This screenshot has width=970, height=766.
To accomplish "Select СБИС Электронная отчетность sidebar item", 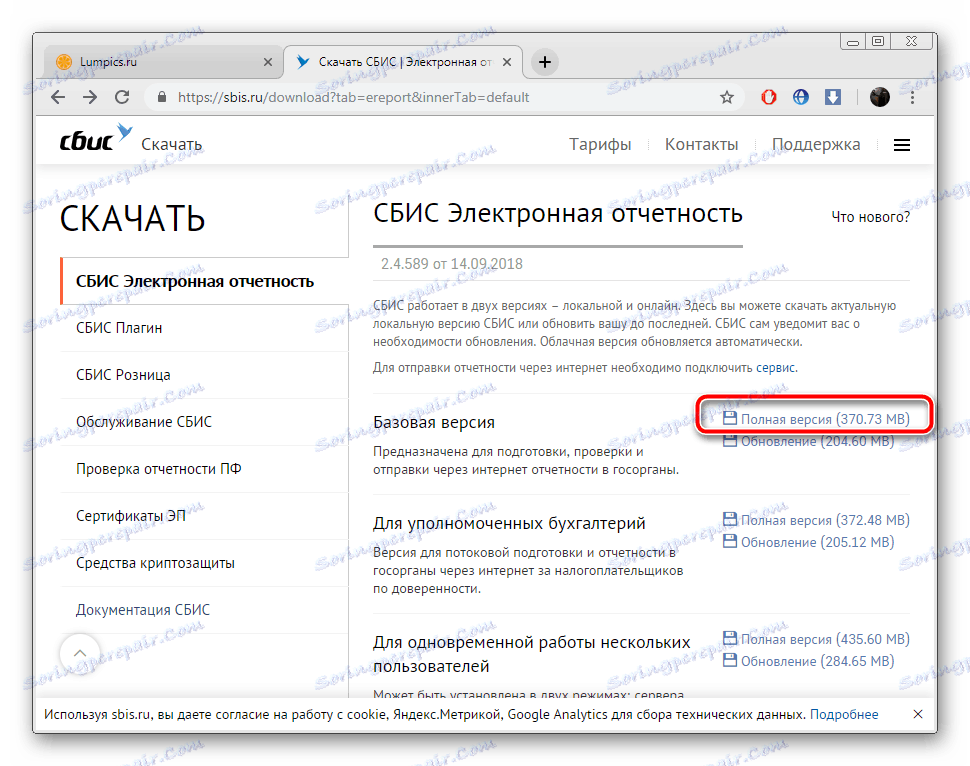I will [x=205, y=282].
